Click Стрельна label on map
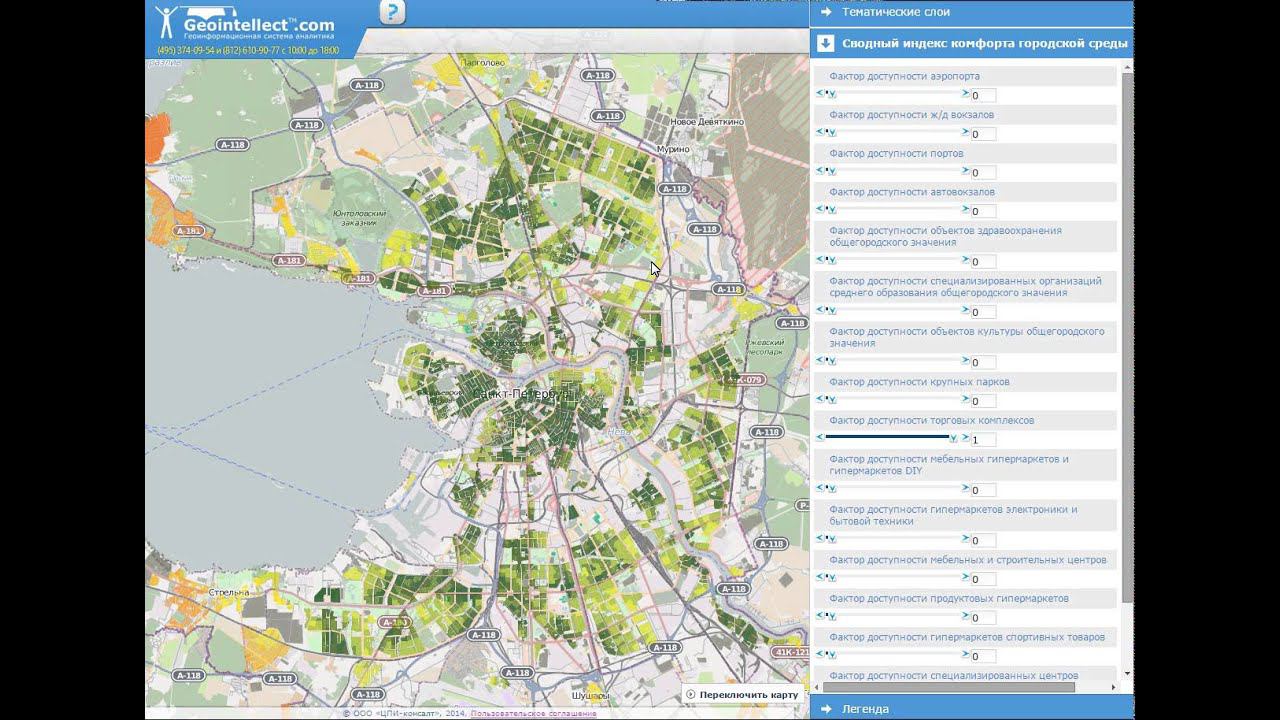Viewport: 1280px width, 720px height. (x=228, y=593)
